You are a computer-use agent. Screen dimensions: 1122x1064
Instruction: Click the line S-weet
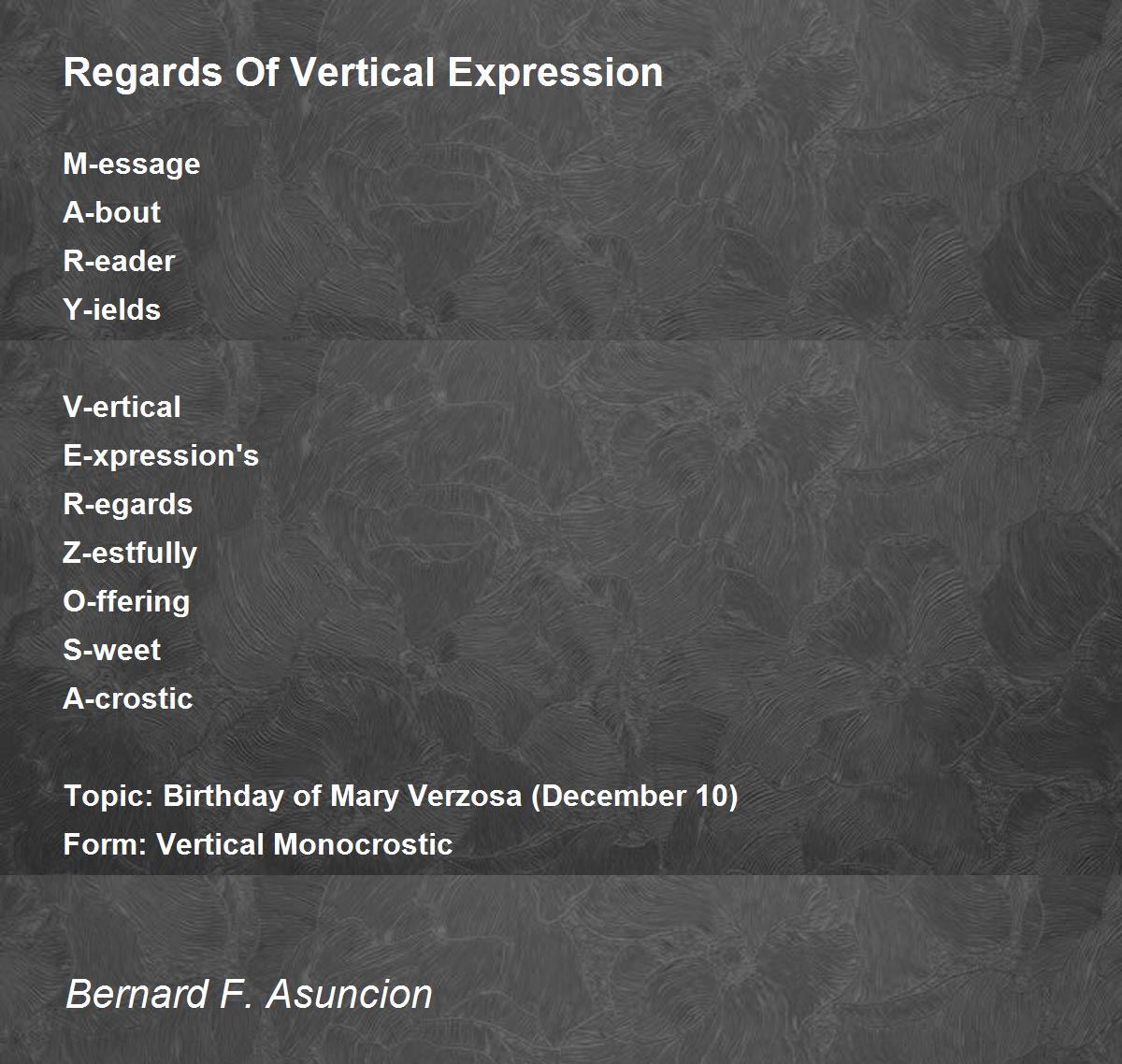coord(111,650)
